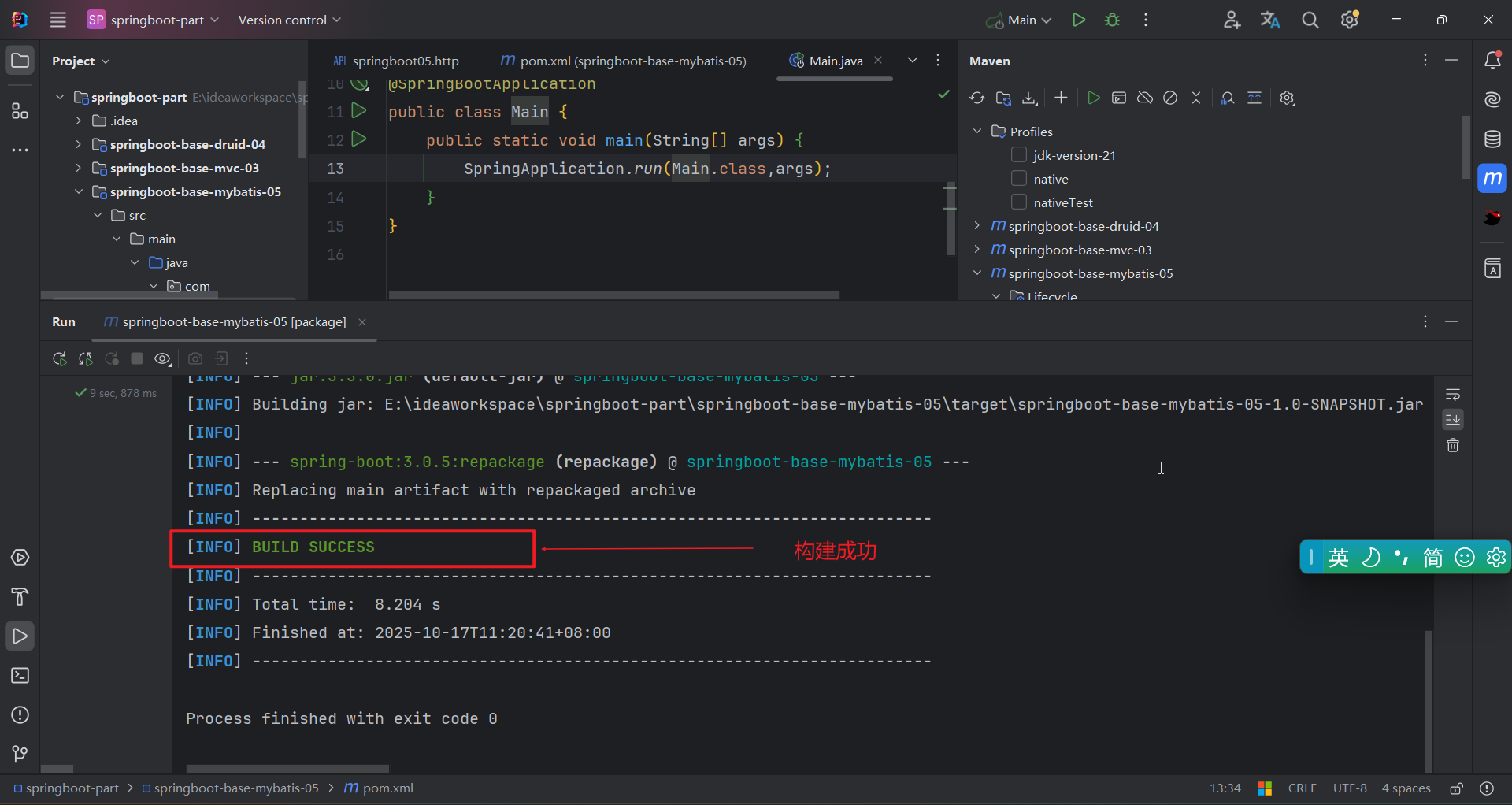
Task: Open the Database tool window
Action: 1493,139
